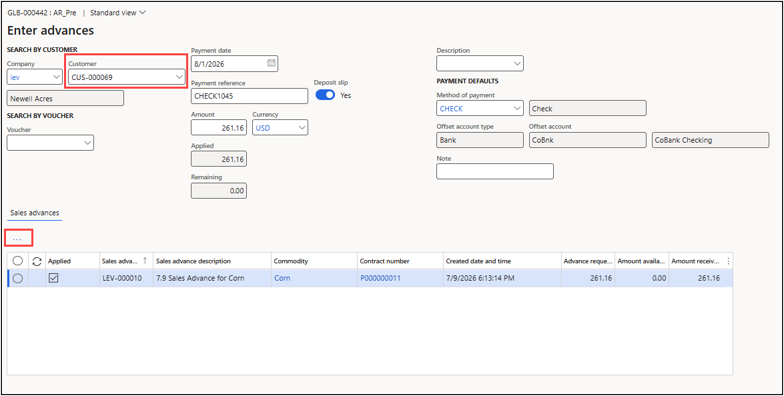This screenshot has width=784, height=396.
Task: Click the Amount 261.16 input field
Action: point(219,128)
